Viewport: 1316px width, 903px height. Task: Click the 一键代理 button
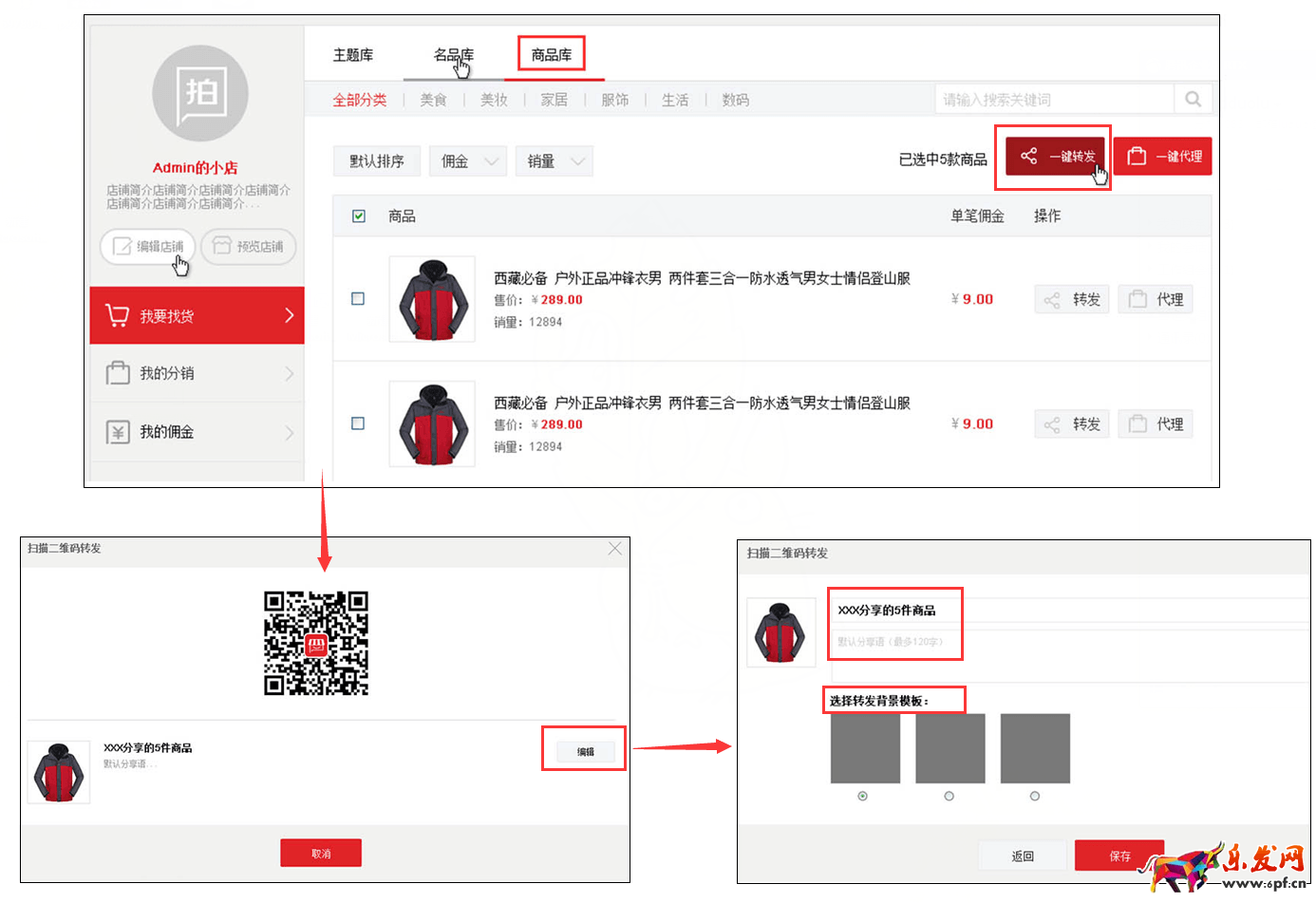tap(1162, 157)
